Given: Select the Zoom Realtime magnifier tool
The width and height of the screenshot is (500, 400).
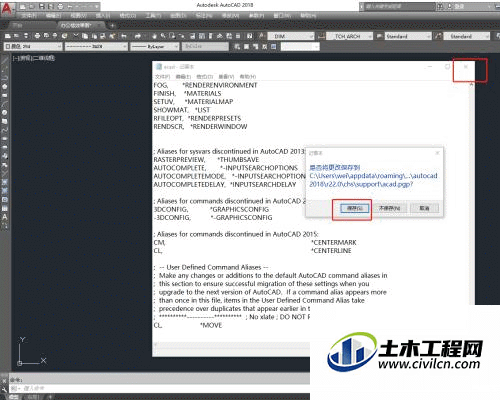Looking at the screenshot, I should [163, 36].
